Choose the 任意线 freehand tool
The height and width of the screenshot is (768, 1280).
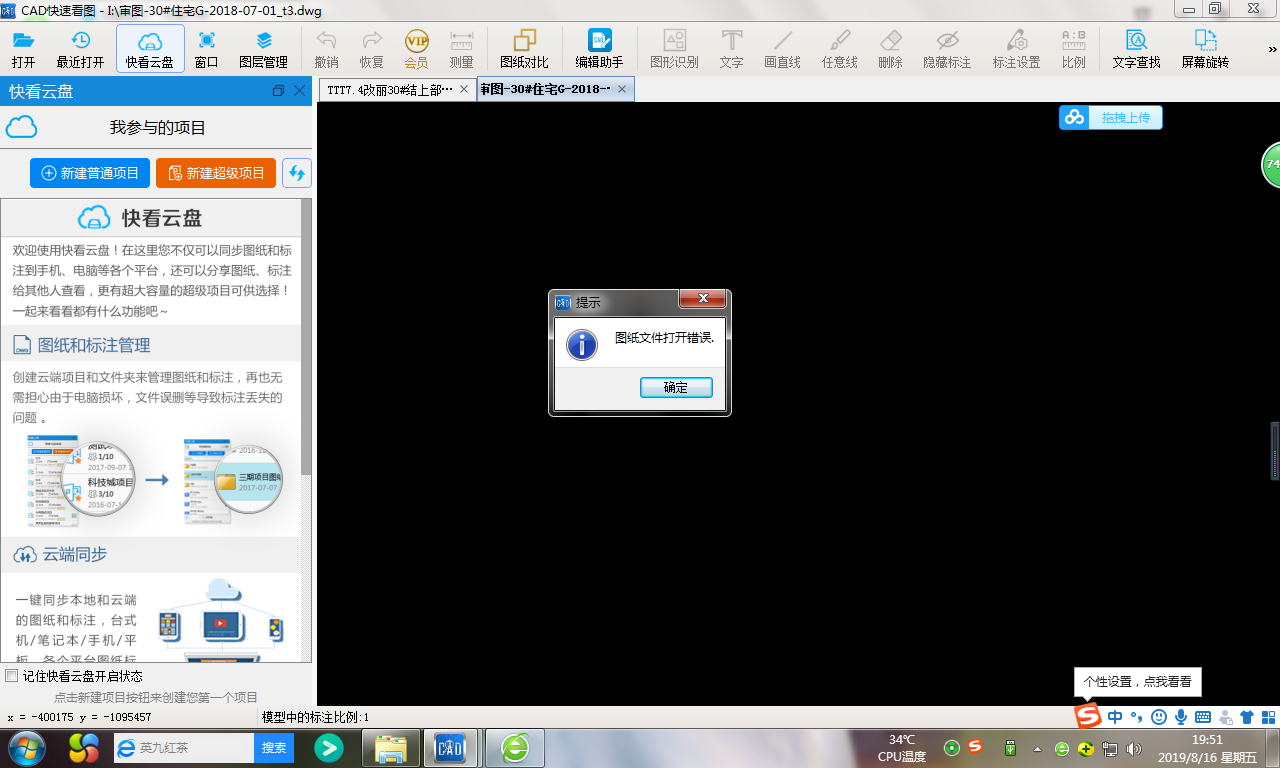pos(840,49)
